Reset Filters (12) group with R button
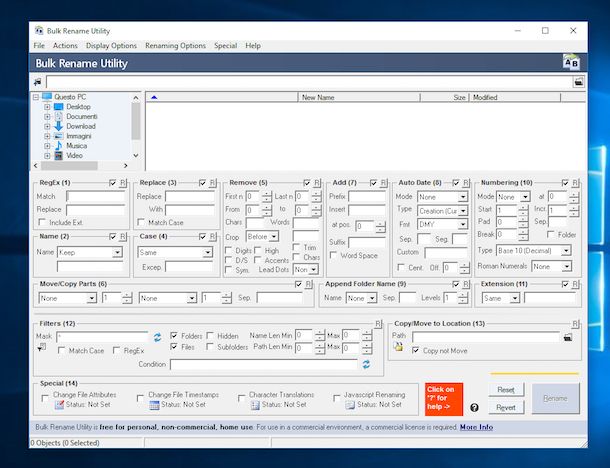The width and height of the screenshot is (610, 468). pos(378,324)
